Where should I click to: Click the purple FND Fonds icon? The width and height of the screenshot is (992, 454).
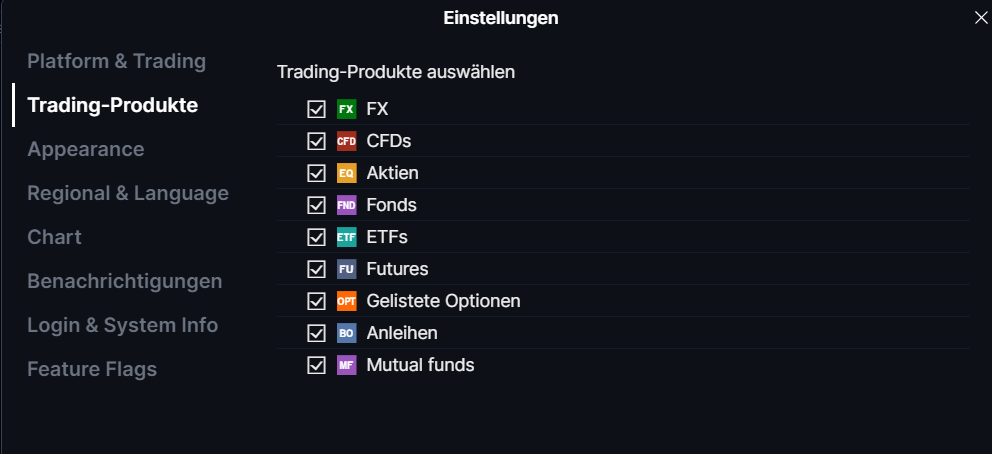347,205
